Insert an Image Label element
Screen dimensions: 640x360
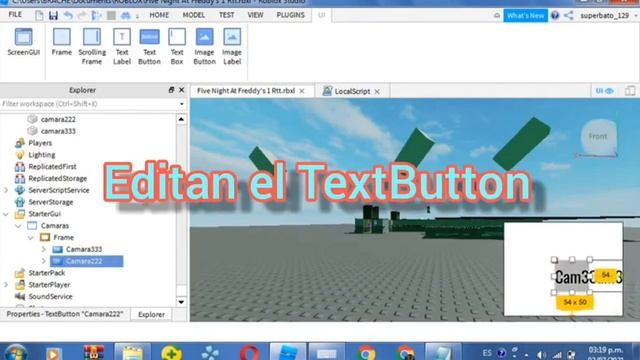[232, 46]
